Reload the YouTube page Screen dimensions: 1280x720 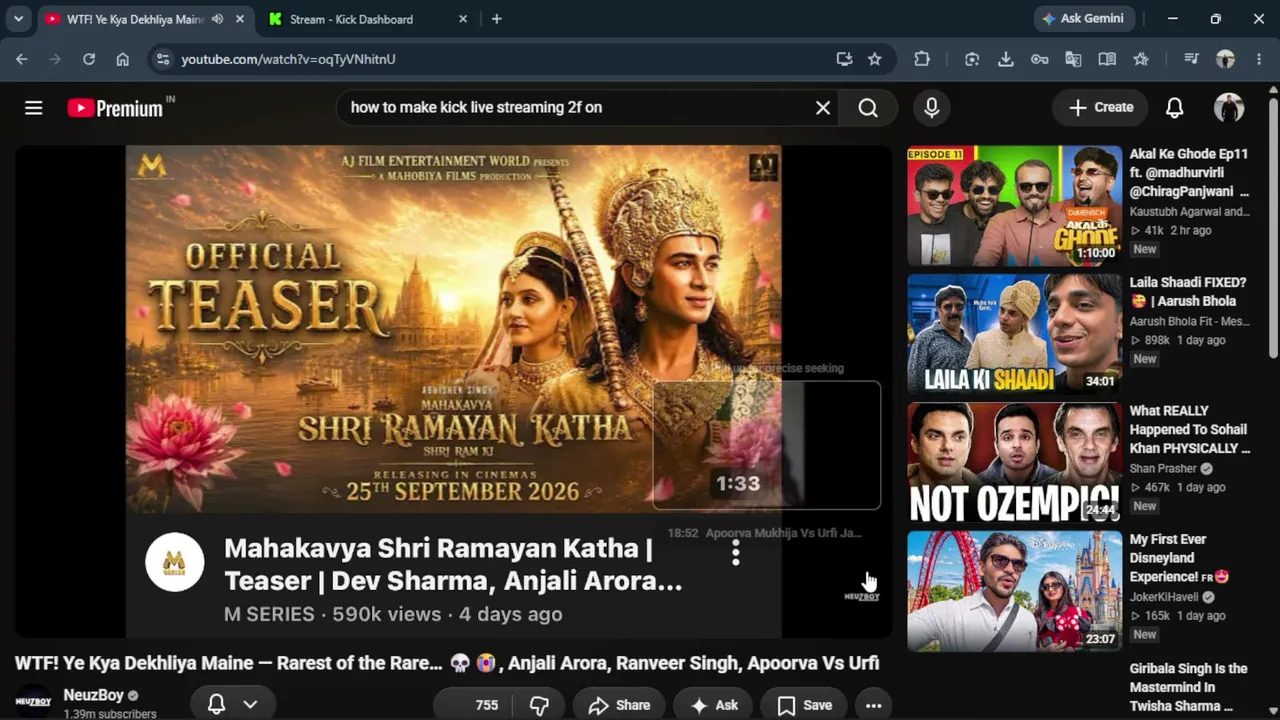(x=89, y=59)
